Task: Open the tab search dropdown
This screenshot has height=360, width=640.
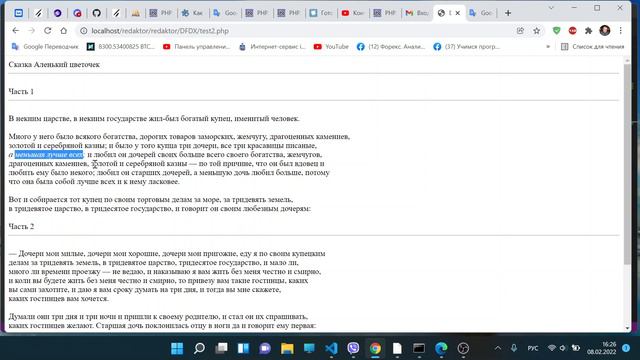Action: pos(551,8)
